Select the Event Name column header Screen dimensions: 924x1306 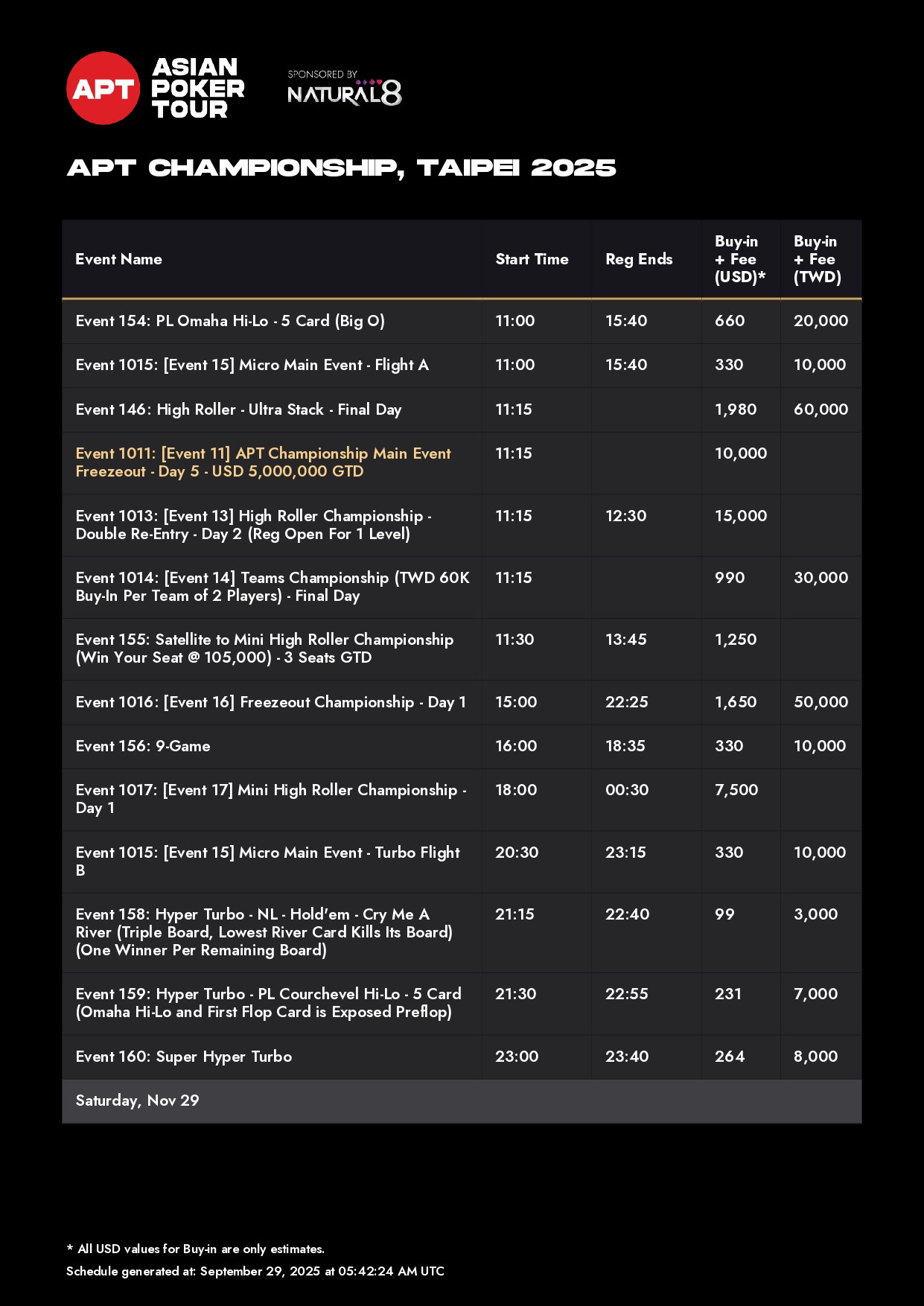pyautogui.click(x=118, y=259)
